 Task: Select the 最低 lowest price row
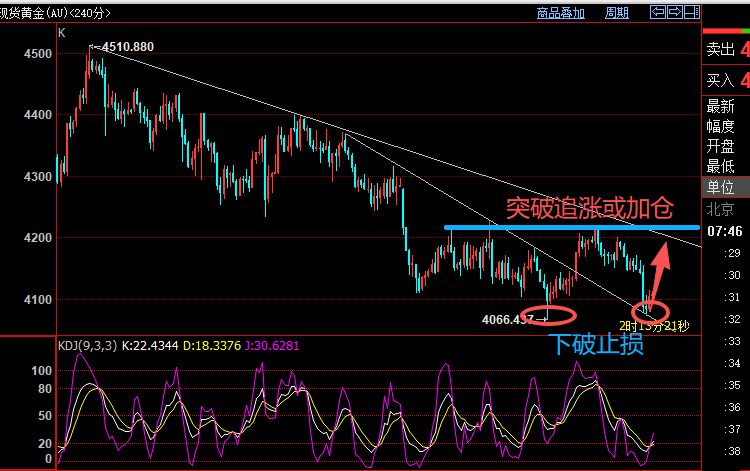pos(726,166)
